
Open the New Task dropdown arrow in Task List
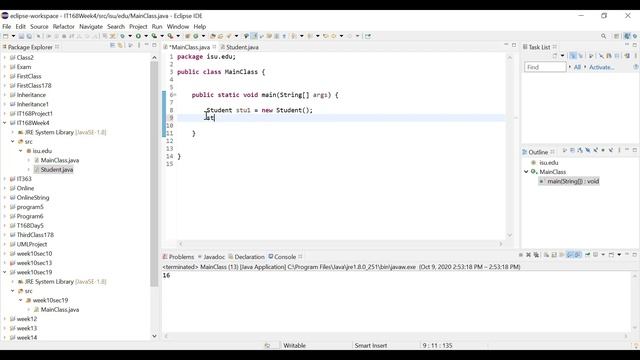tap(562, 56)
